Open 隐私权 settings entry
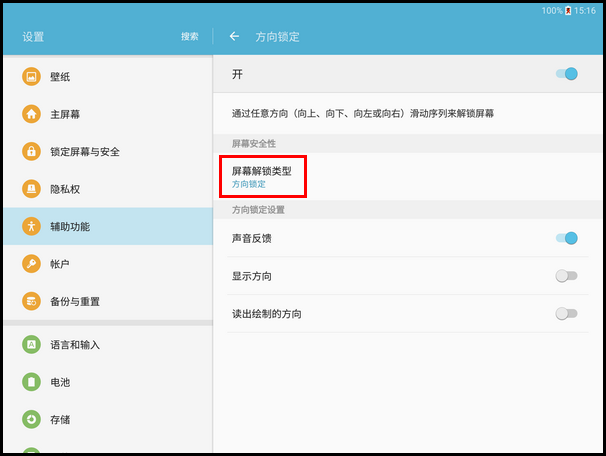 coord(108,189)
